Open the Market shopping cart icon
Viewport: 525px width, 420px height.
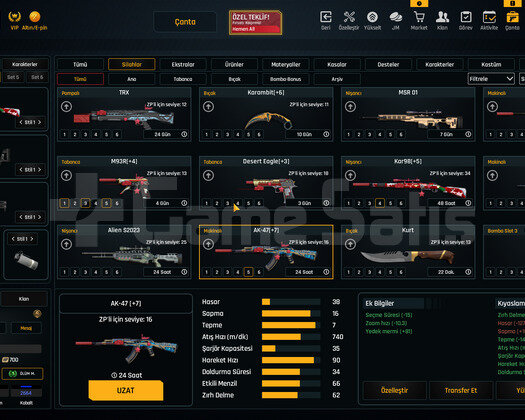click(x=419, y=17)
